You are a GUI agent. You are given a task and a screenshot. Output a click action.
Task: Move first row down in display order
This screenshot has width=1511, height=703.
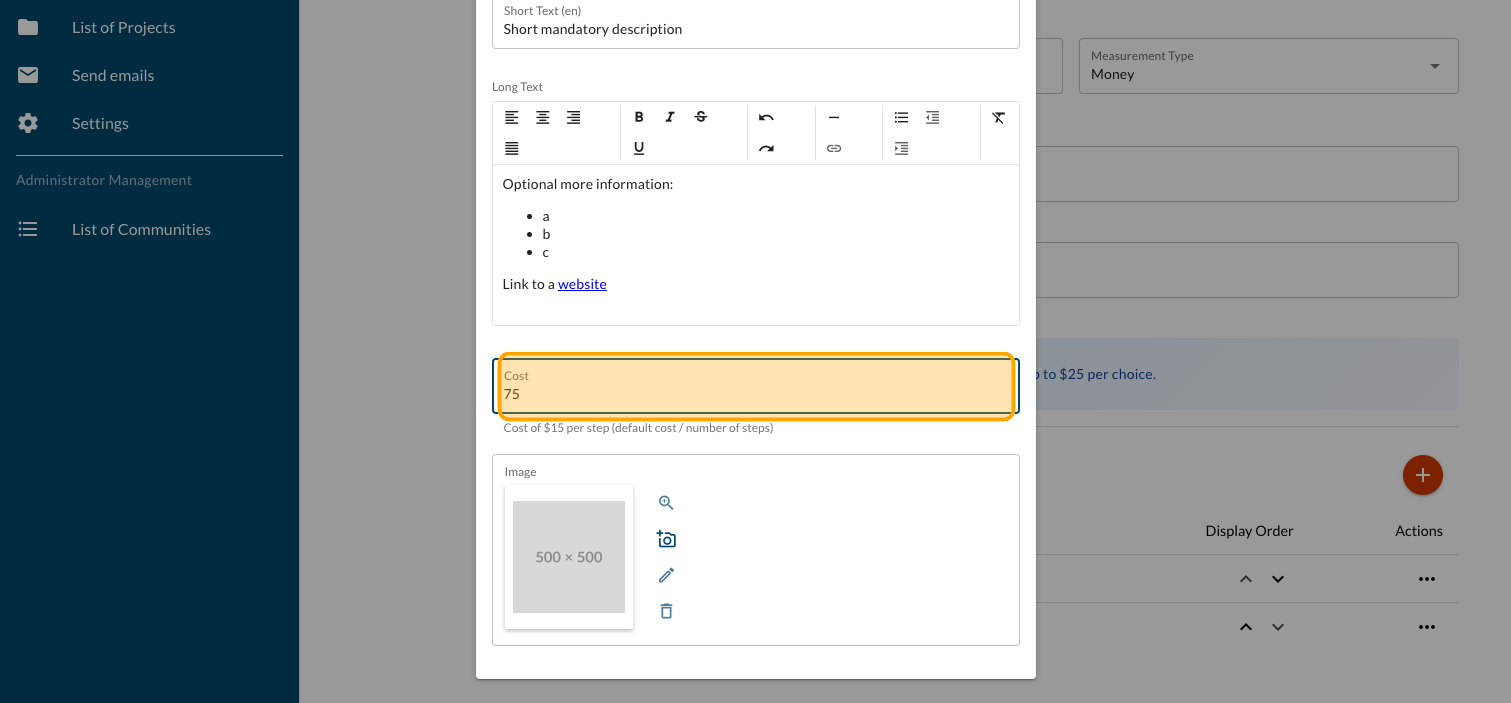tap(1277, 579)
